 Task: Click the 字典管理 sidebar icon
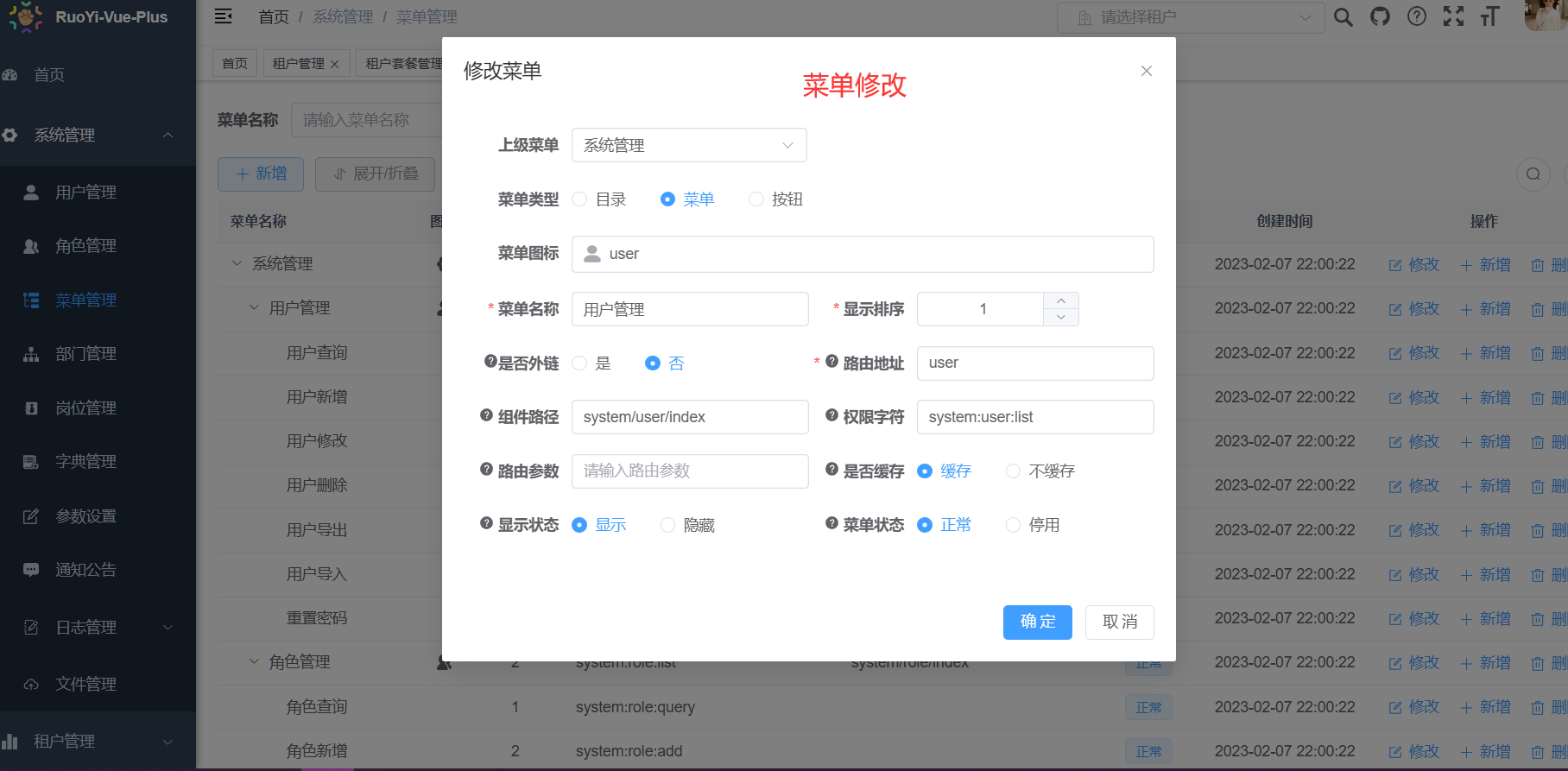(x=31, y=462)
